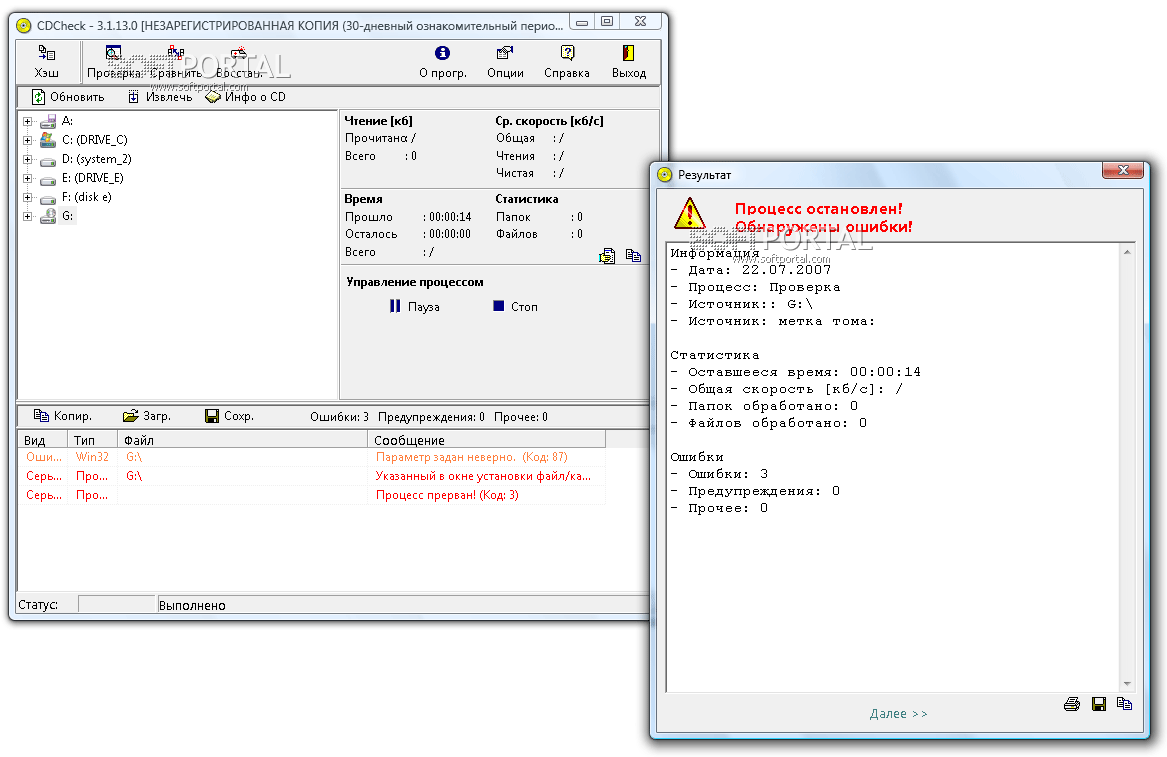Open О прогр. (About) info icon
This screenshot has height=757, width=1167.
coord(442,61)
